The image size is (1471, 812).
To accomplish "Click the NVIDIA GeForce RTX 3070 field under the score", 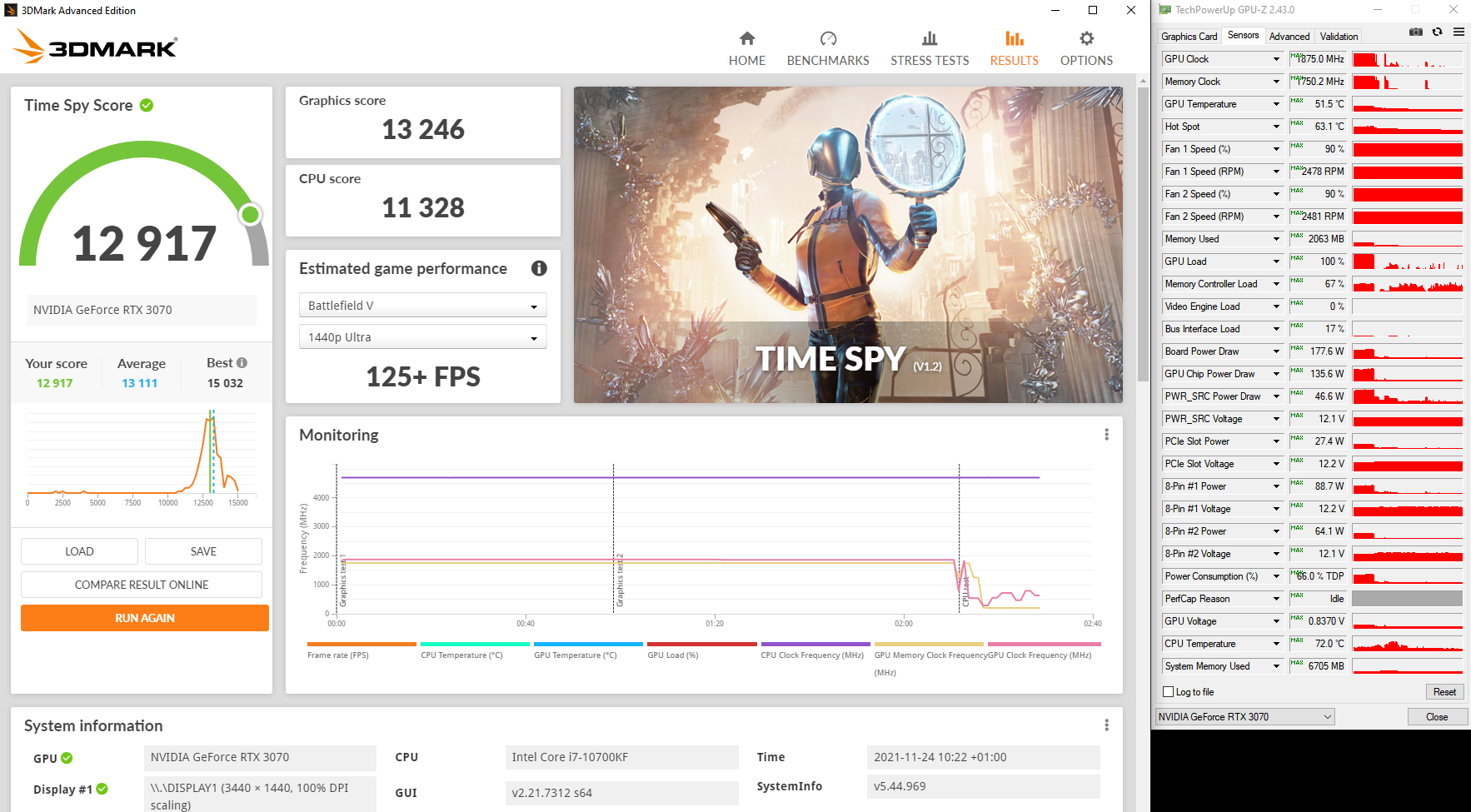I will click(x=141, y=310).
